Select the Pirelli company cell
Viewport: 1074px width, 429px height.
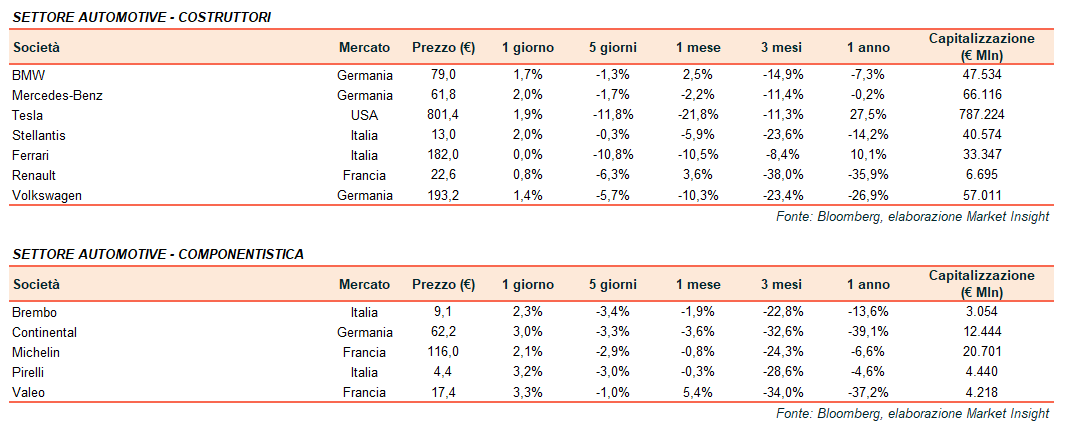29,372
